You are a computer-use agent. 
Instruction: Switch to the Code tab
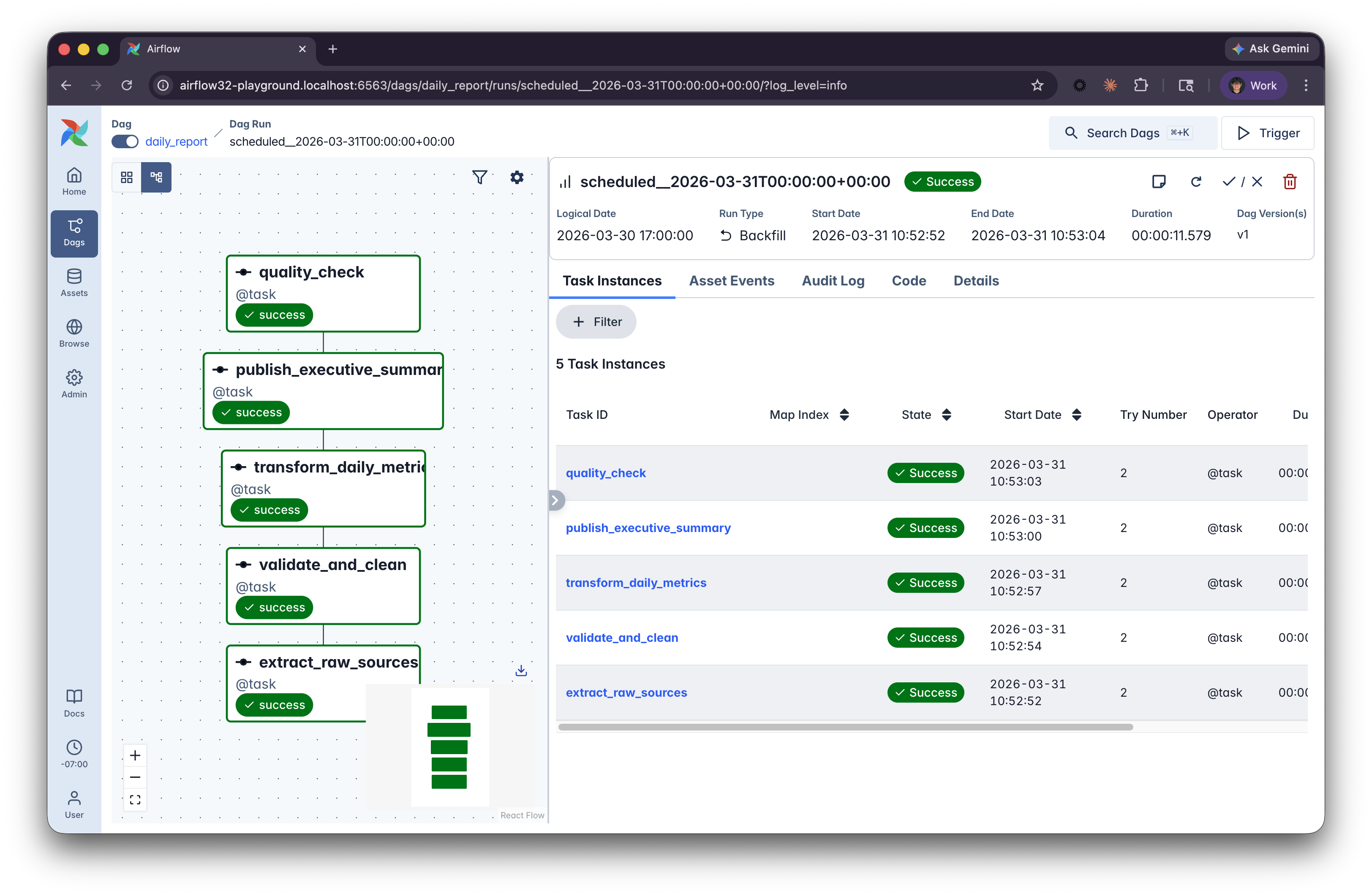click(x=909, y=281)
